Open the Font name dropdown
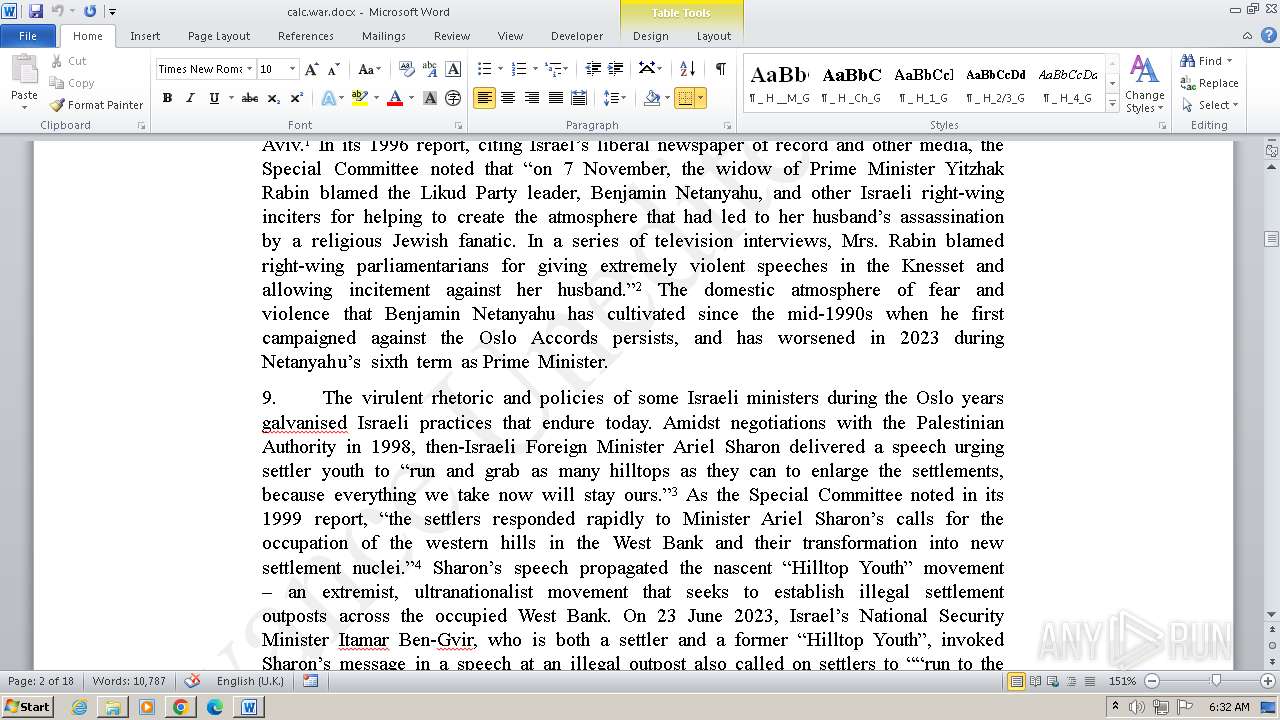Screen dimensions: 1280x720 tap(249, 69)
